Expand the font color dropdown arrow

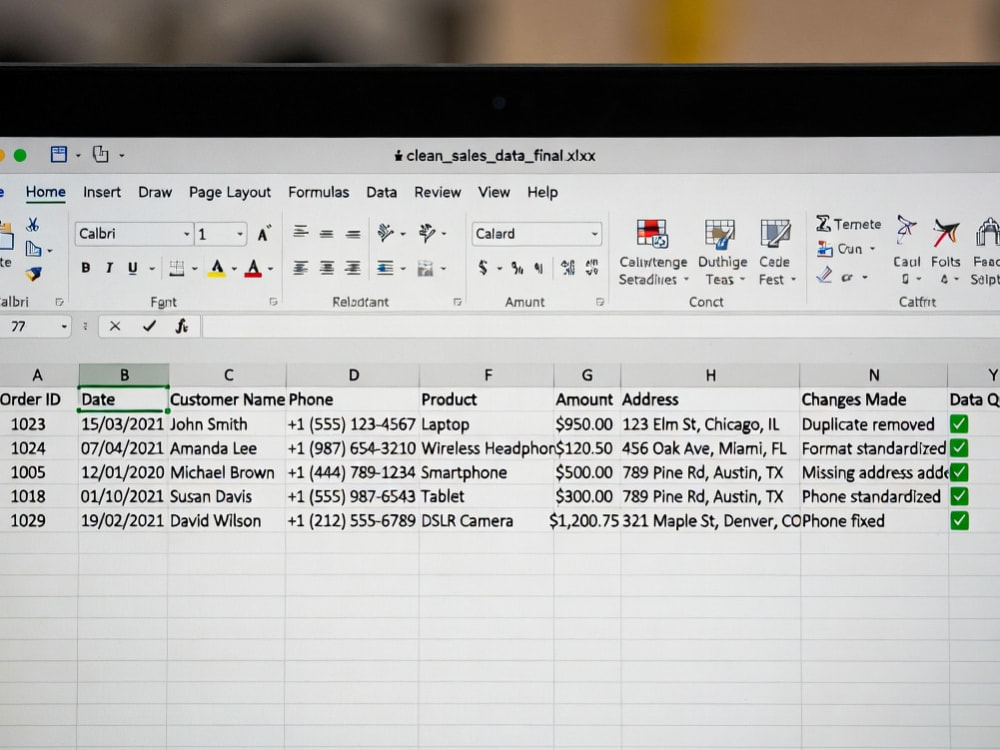tap(270, 269)
